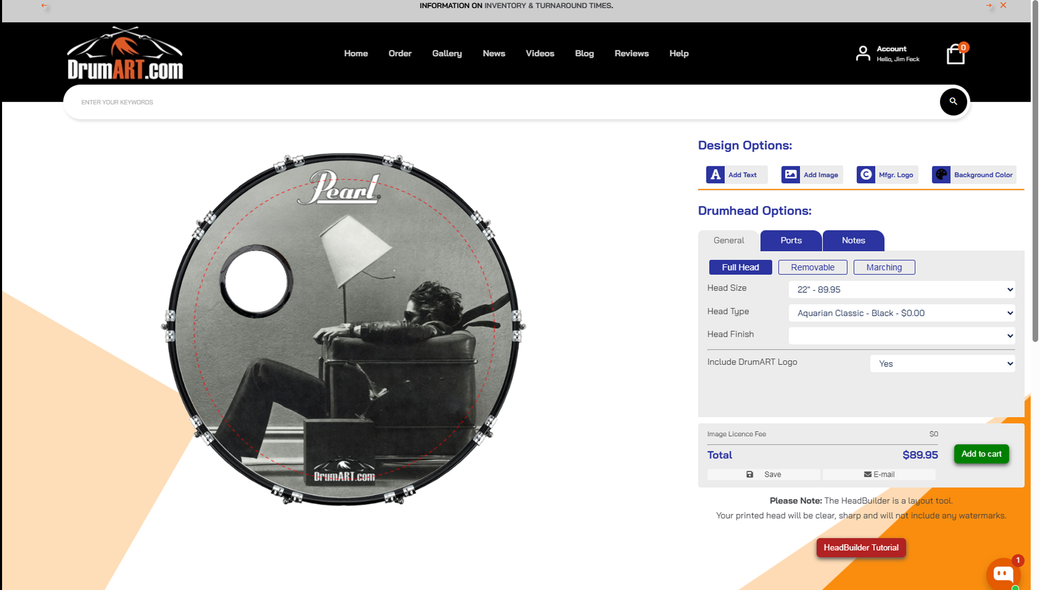Go to the DrumART.com logo homepage
1040x590 pixels.
[x=125, y=55]
